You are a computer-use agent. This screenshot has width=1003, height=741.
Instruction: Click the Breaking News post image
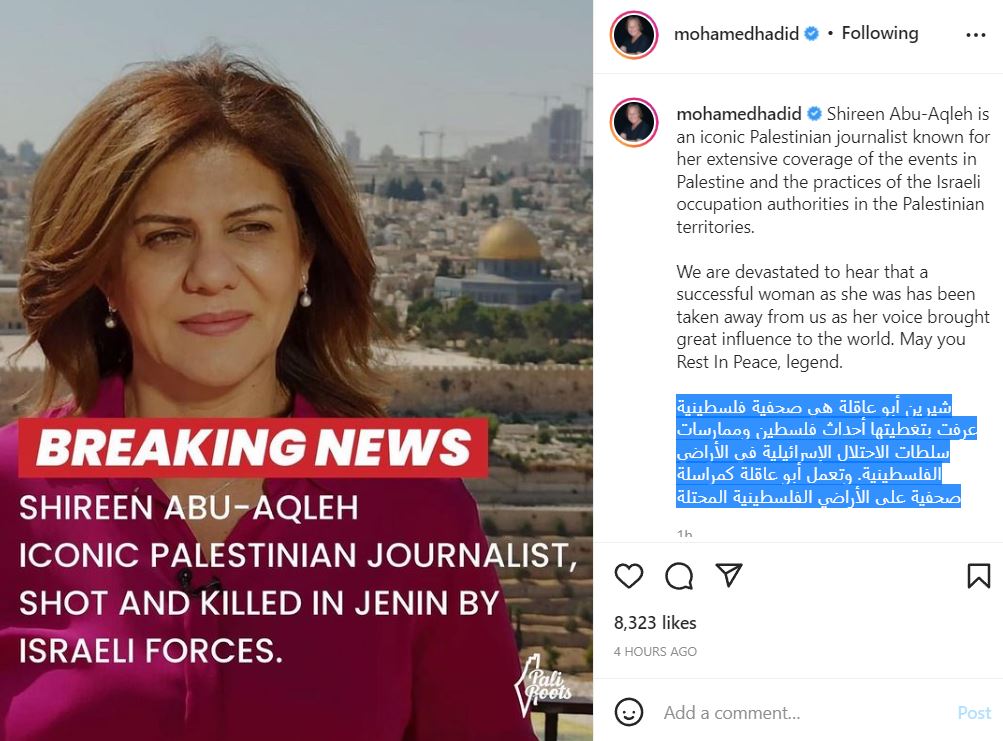click(x=296, y=370)
